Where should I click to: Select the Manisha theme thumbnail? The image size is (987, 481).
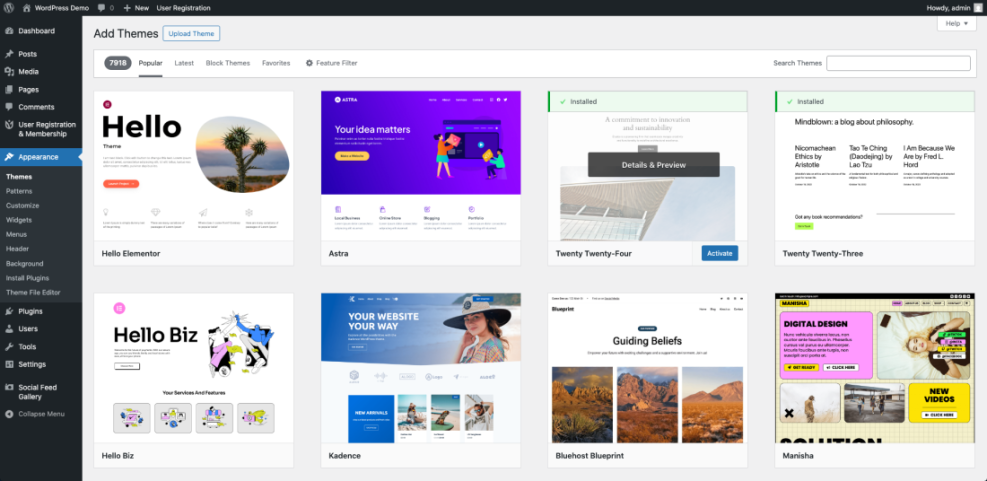pyautogui.click(x=874, y=368)
